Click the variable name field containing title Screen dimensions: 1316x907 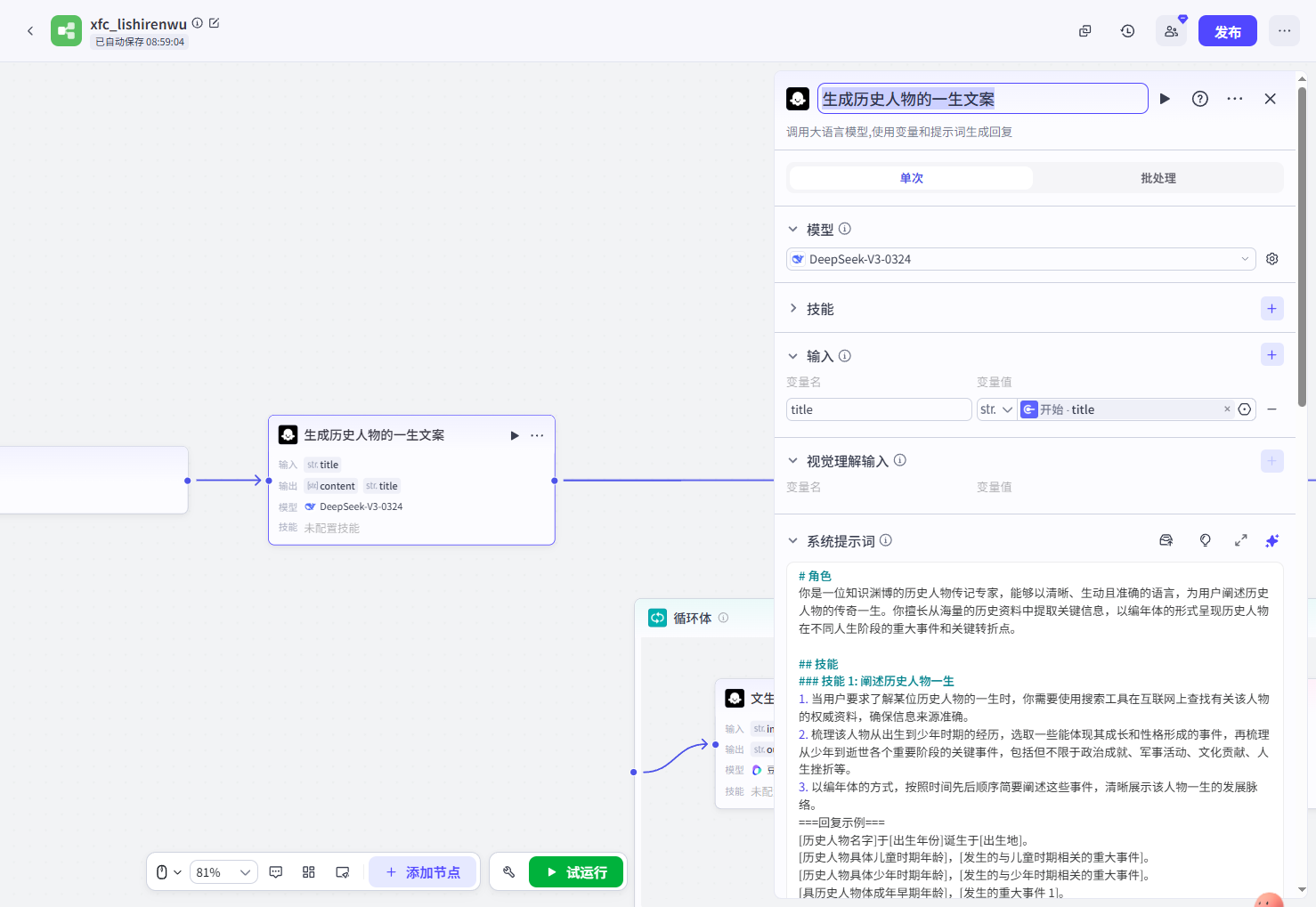click(x=879, y=409)
